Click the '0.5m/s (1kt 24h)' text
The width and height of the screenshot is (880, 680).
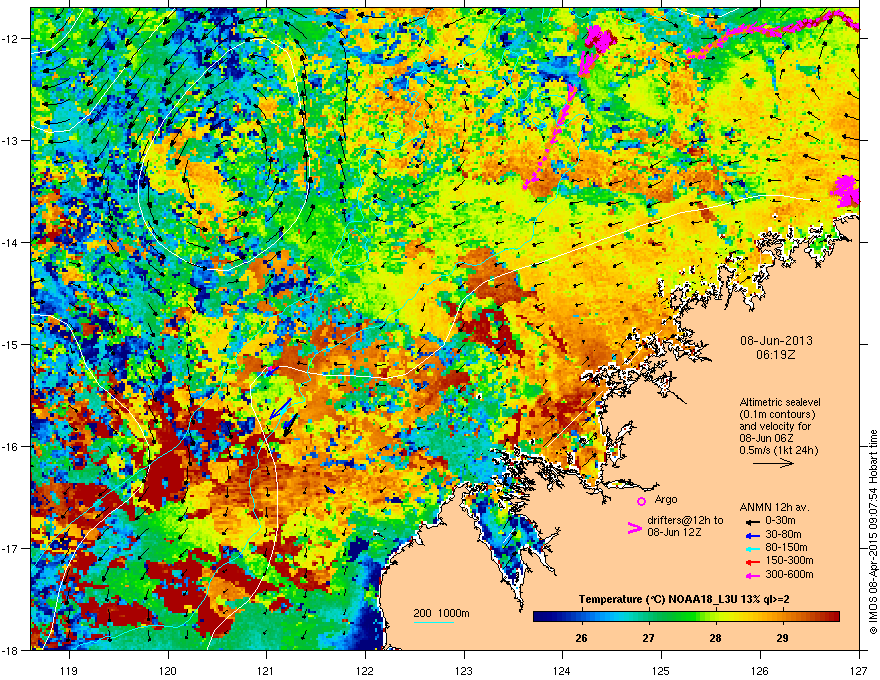(778, 450)
